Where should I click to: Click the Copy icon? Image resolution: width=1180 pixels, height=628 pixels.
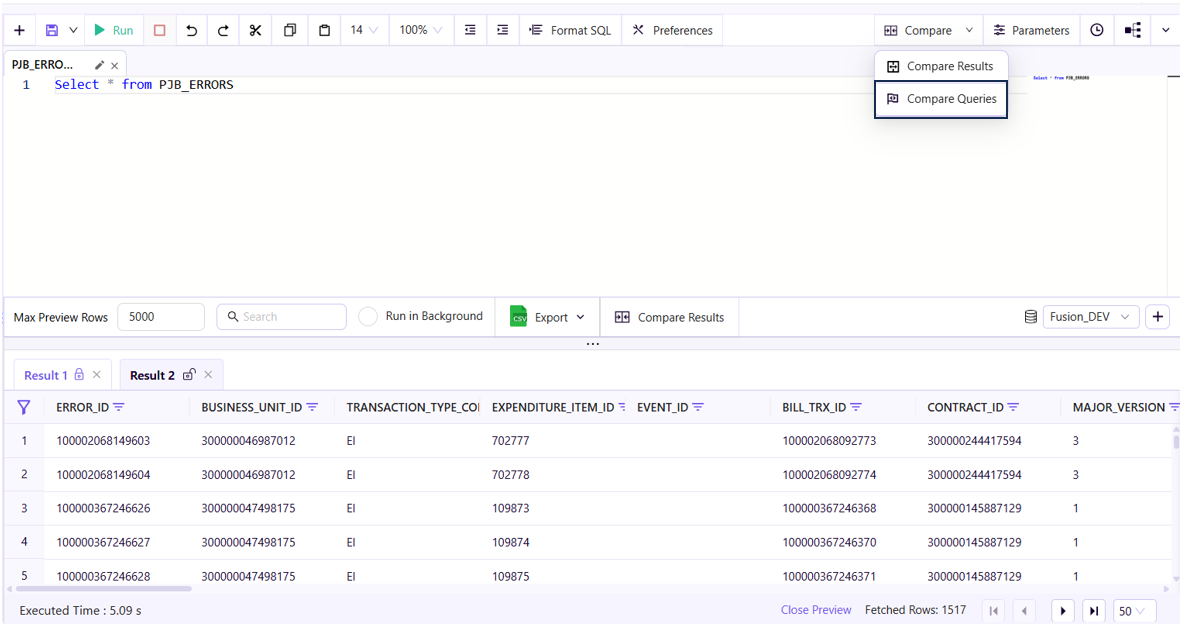point(290,30)
